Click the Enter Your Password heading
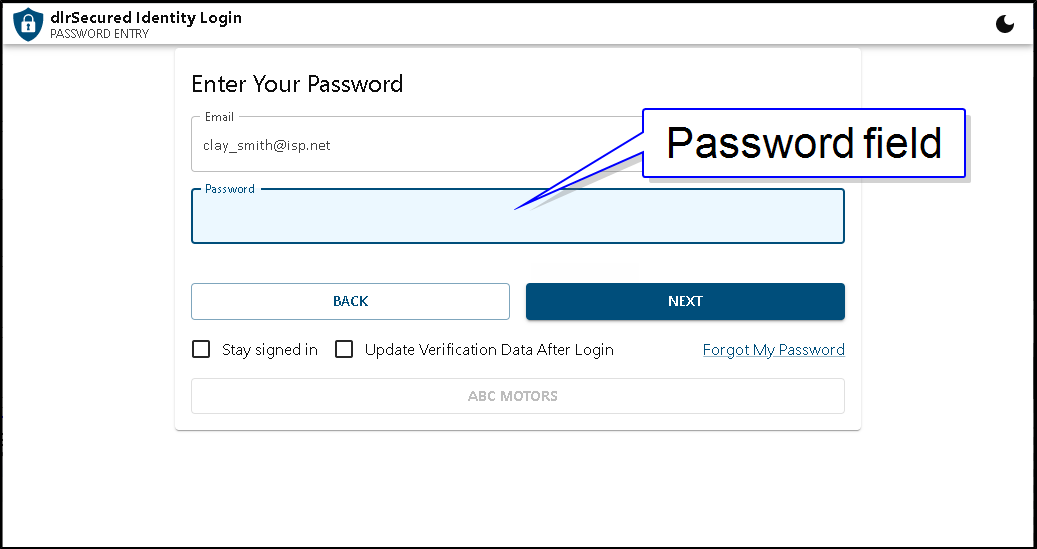 (x=297, y=84)
